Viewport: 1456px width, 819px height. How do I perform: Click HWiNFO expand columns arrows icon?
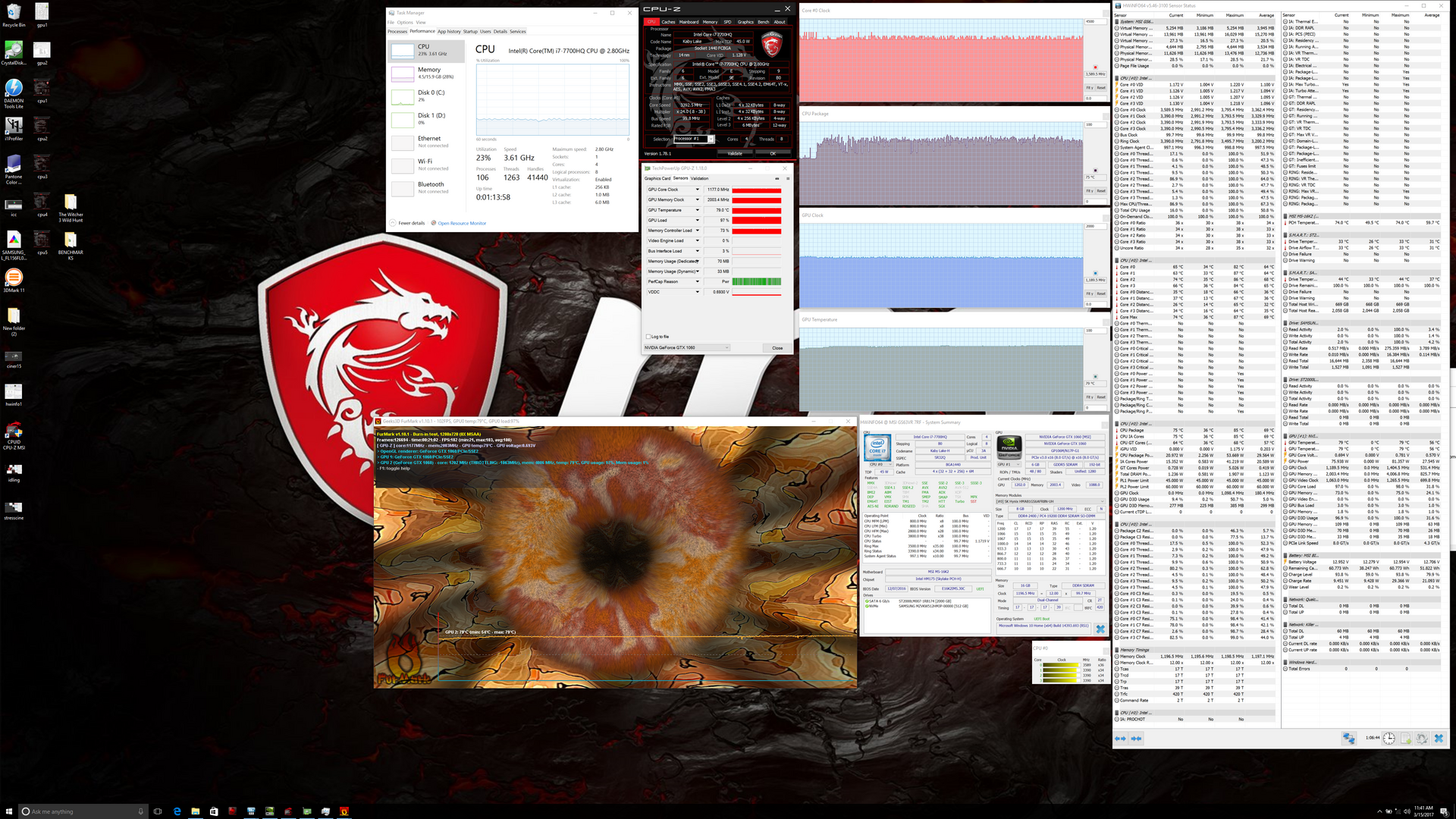pos(1121,738)
